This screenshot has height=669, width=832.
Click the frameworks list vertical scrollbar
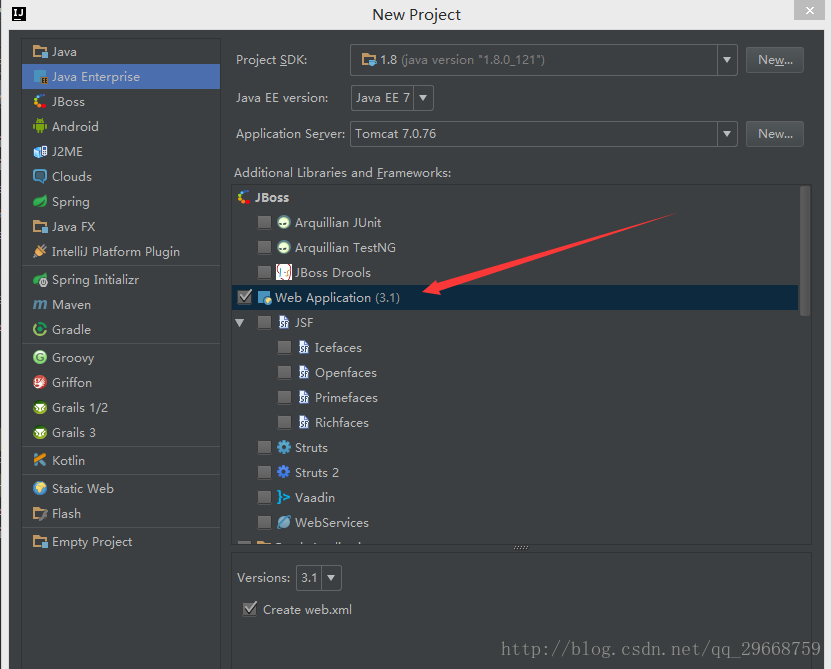805,250
